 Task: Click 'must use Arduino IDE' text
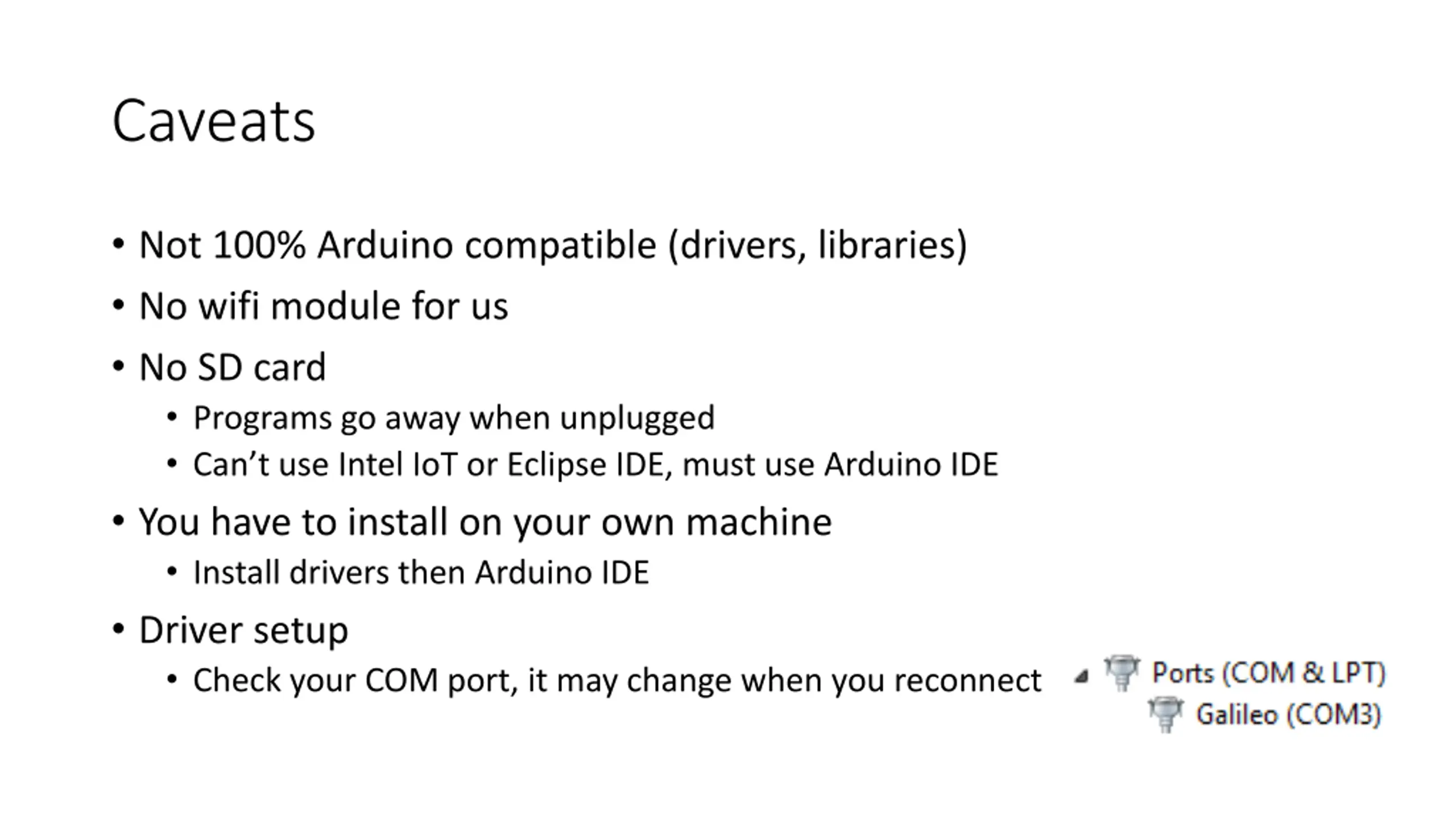click(x=840, y=465)
